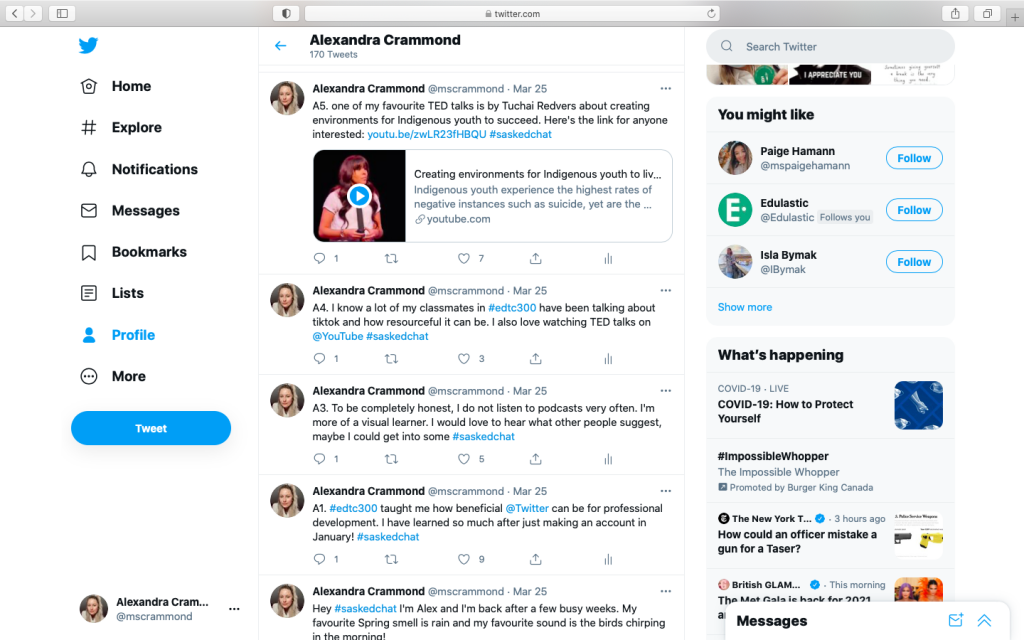
Task: Go back using the blue arrow icon
Action: tap(281, 46)
